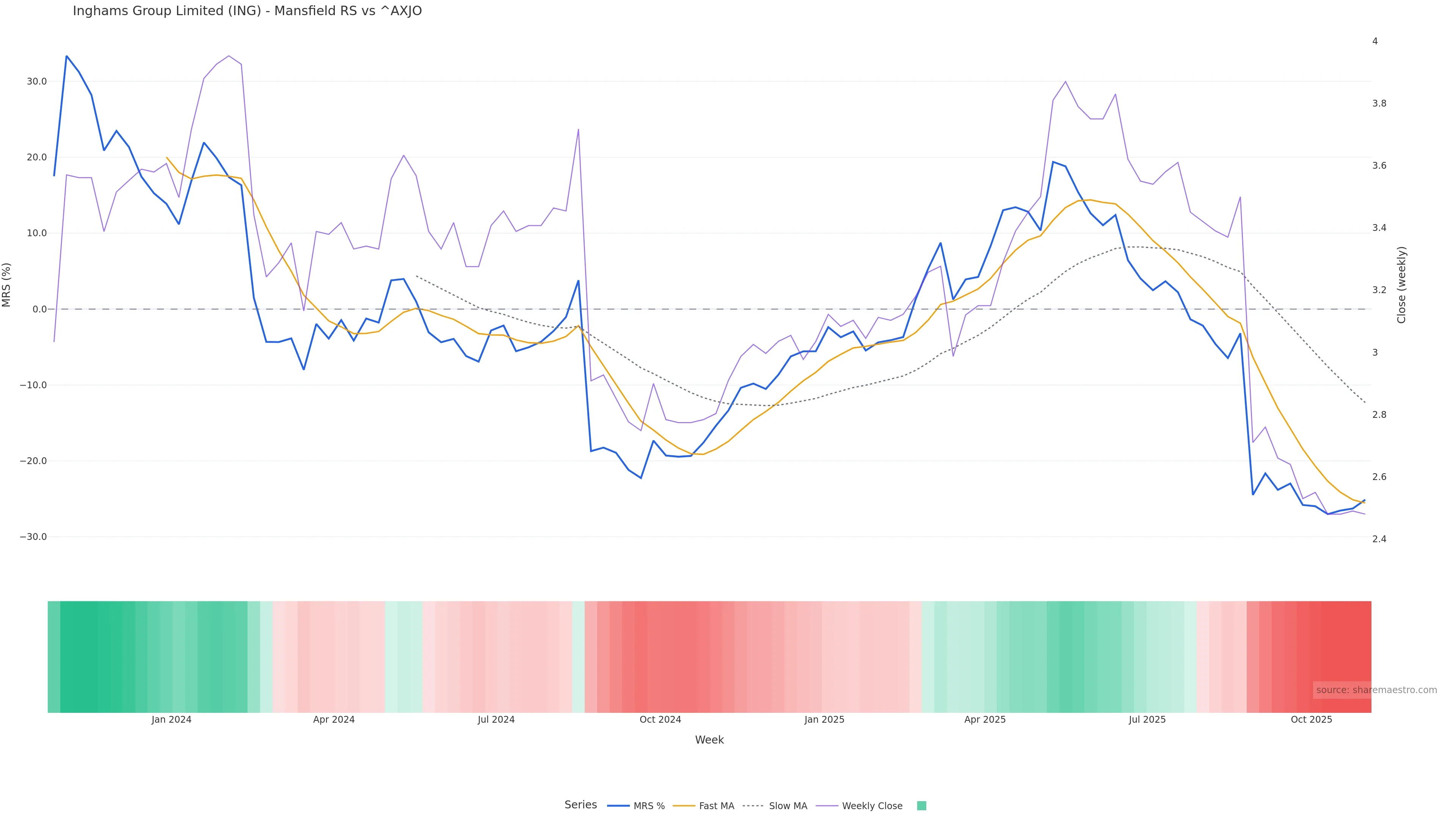Click the Jan 2024 x-axis label
This screenshot has width=1456, height=819.
[171, 720]
